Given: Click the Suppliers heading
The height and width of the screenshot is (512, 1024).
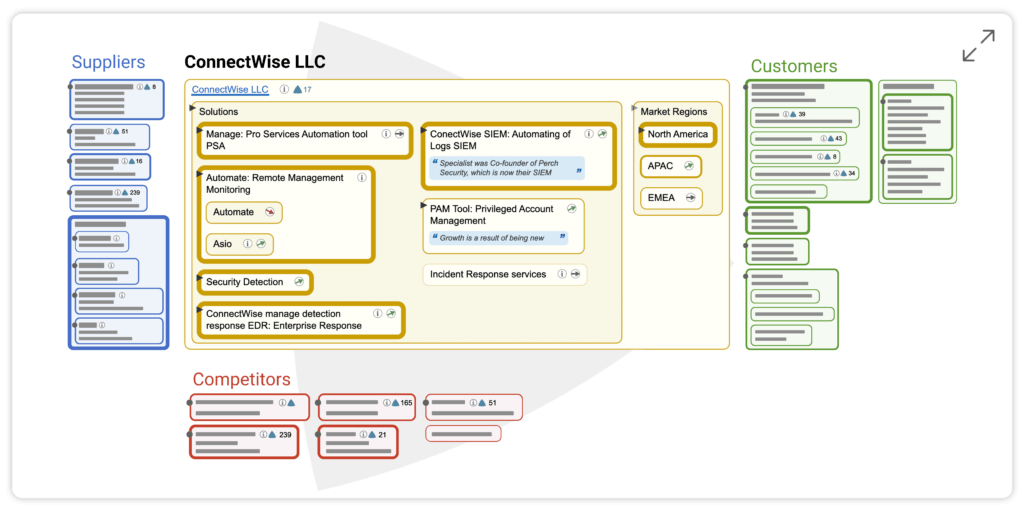Looking at the screenshot, I should pyautogui.click(x=108, y=62).
